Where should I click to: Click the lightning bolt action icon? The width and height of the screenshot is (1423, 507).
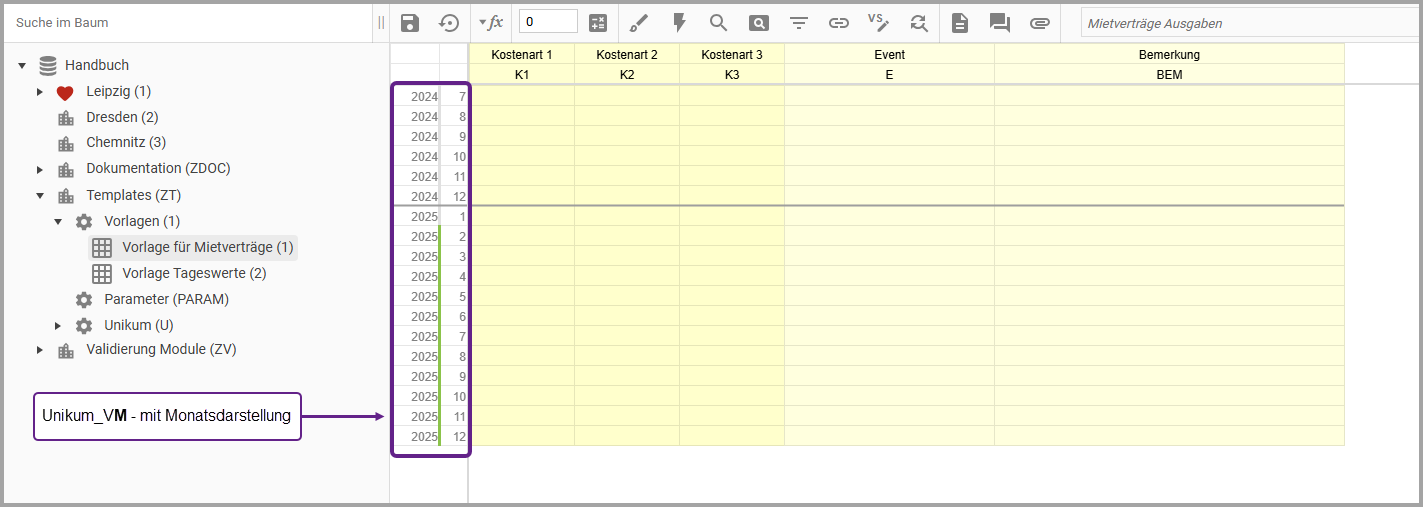coord(679,23)
